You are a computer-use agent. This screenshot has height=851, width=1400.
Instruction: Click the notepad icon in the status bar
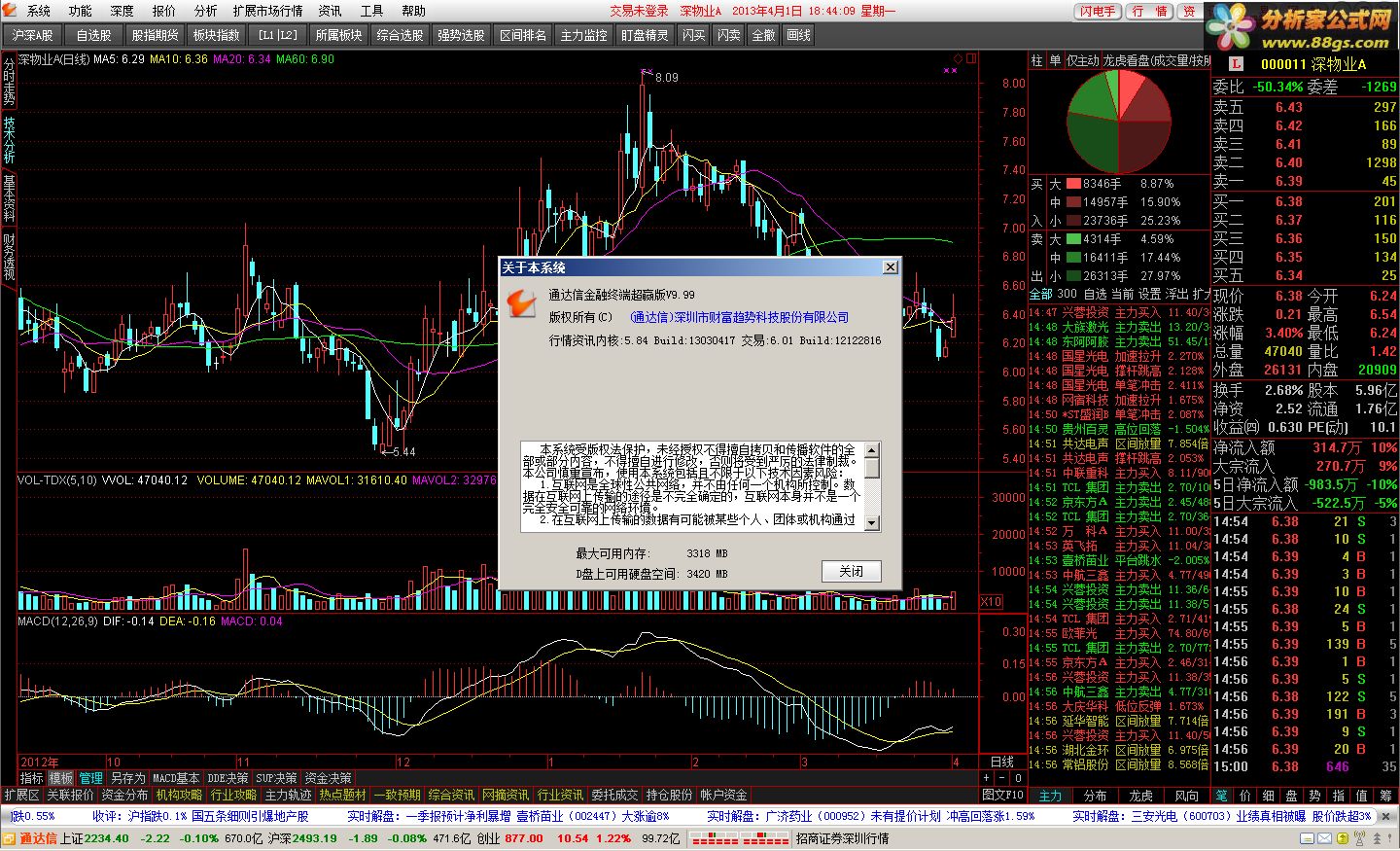pyautogui.click(x=1307, y=838)
